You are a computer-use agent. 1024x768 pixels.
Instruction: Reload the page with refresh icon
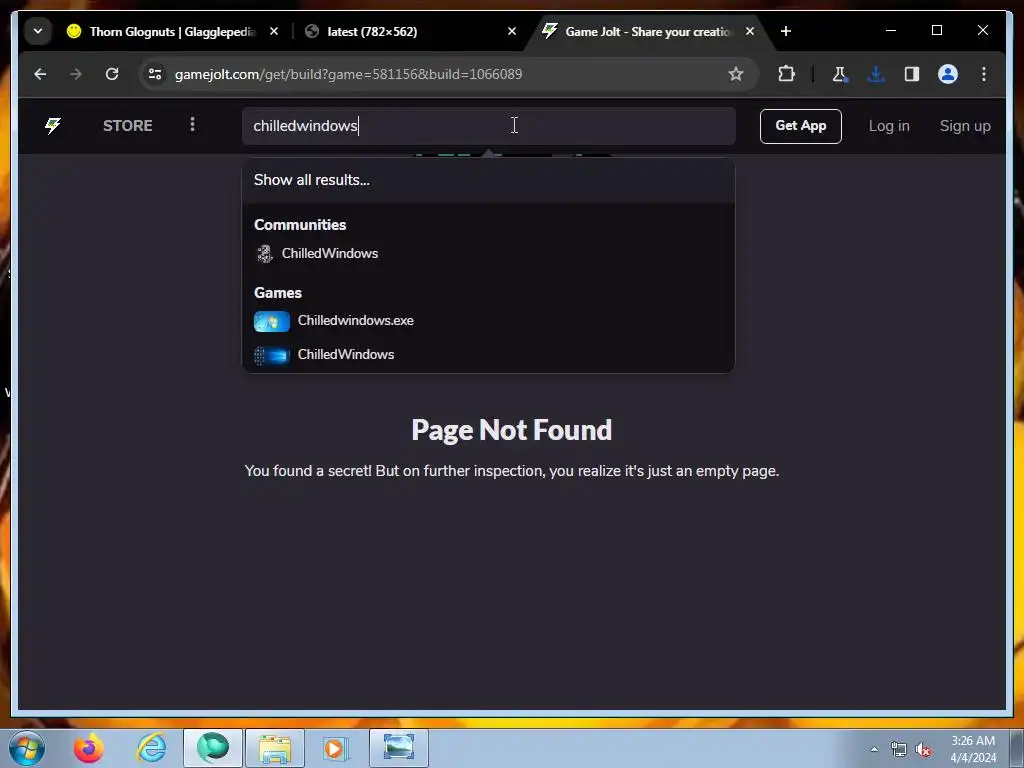[x=112, y=74]
